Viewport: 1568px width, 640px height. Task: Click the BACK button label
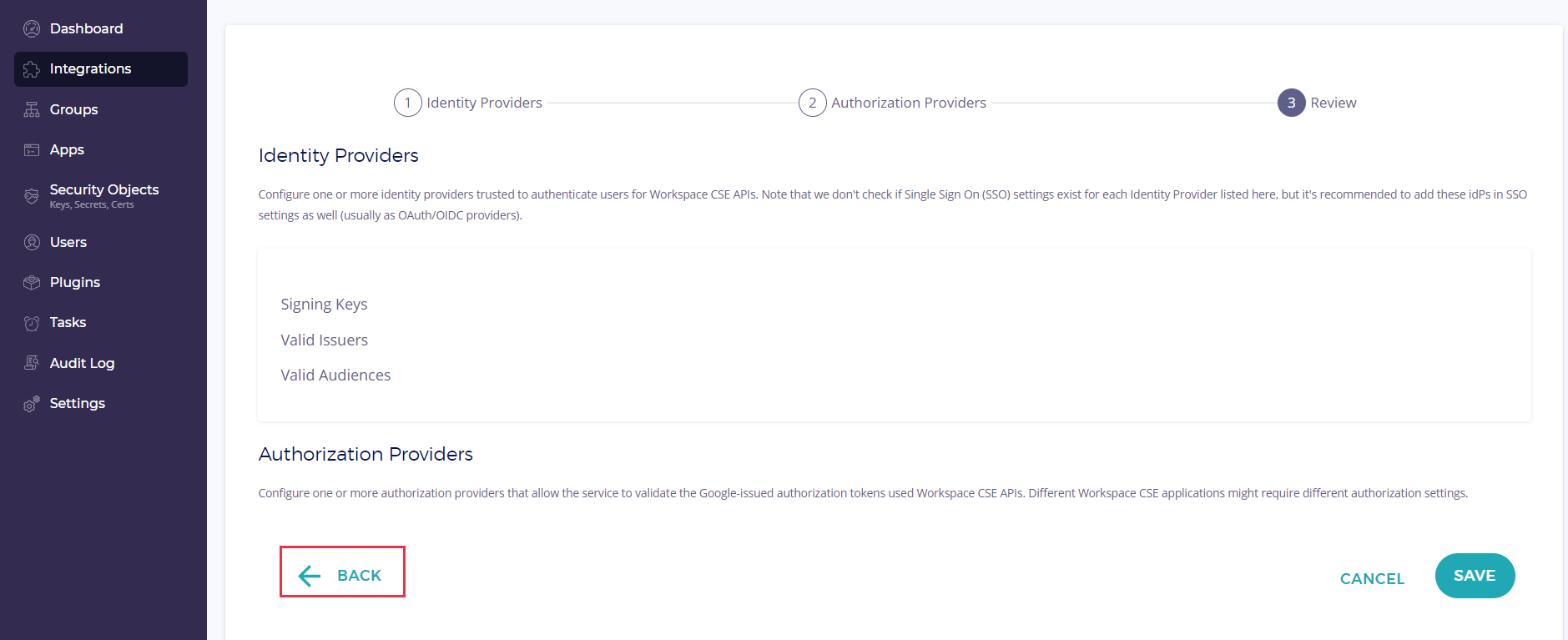pos(359,576)
